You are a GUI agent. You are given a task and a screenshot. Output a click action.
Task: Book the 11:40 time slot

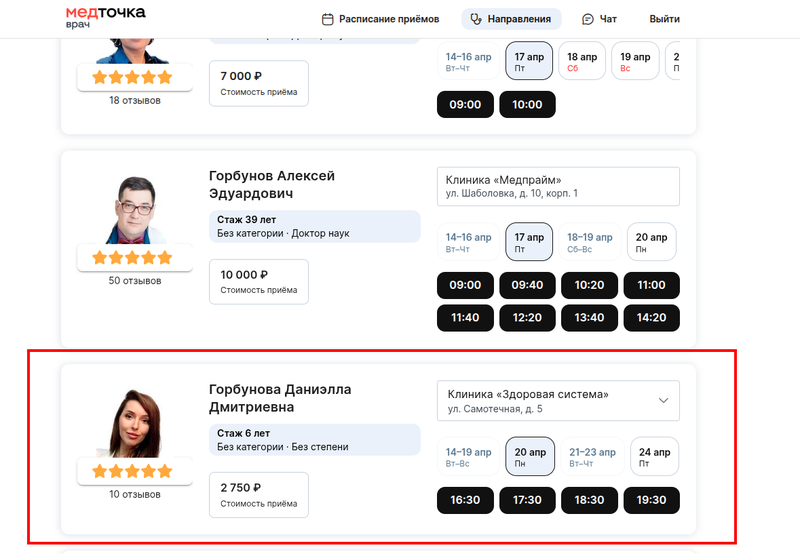click(465, 318)
